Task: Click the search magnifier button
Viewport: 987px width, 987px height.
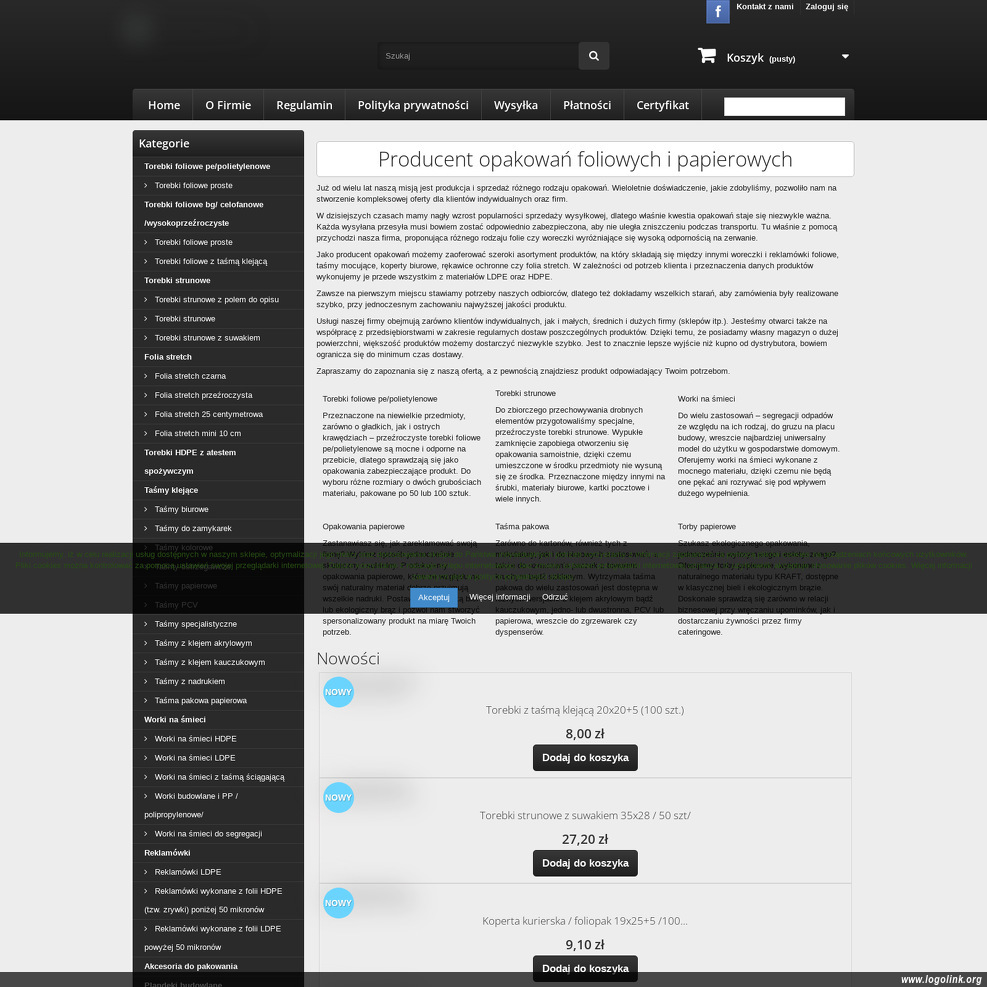Action: pyautogui.click(x=593, y=56)
